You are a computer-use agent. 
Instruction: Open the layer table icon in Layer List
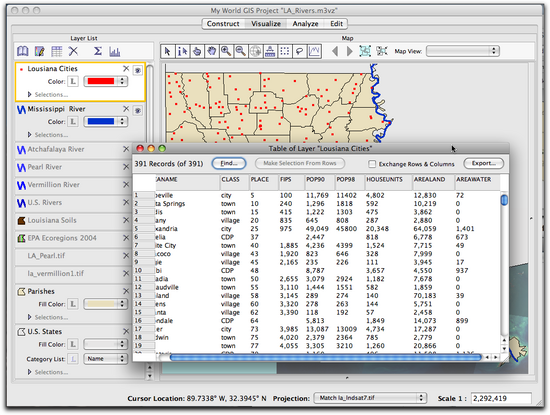pyautogui.click(x=56, y=52)
